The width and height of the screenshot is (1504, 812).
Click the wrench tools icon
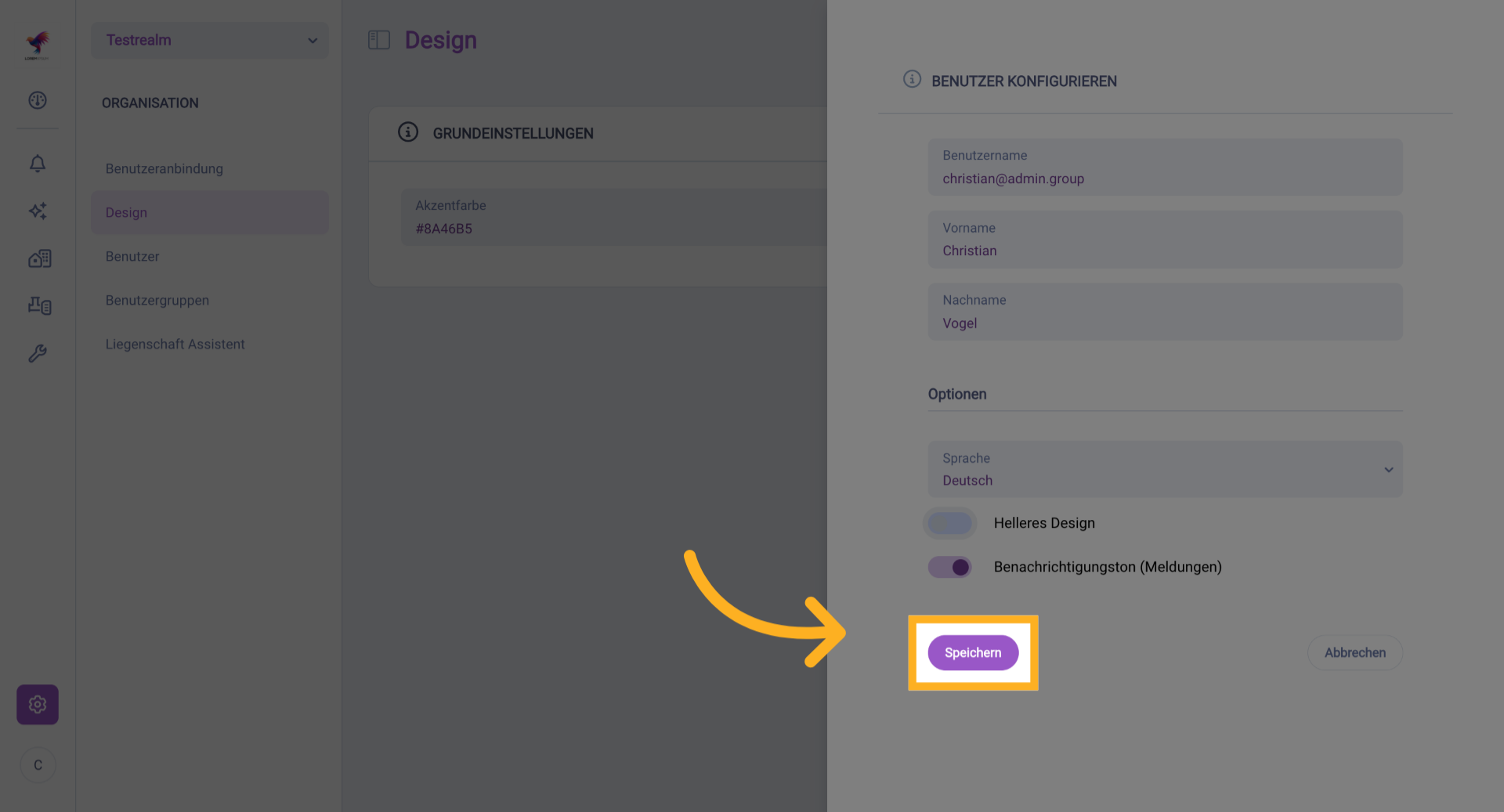pos(38,353)
